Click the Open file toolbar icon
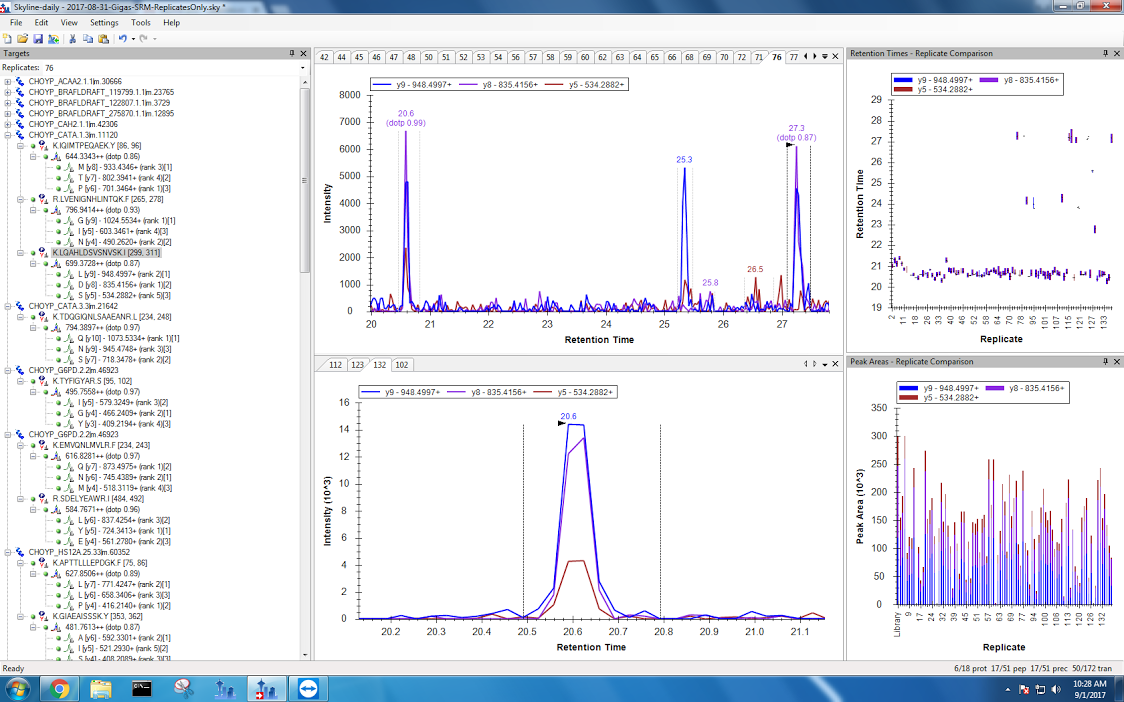 pos(22,38)
